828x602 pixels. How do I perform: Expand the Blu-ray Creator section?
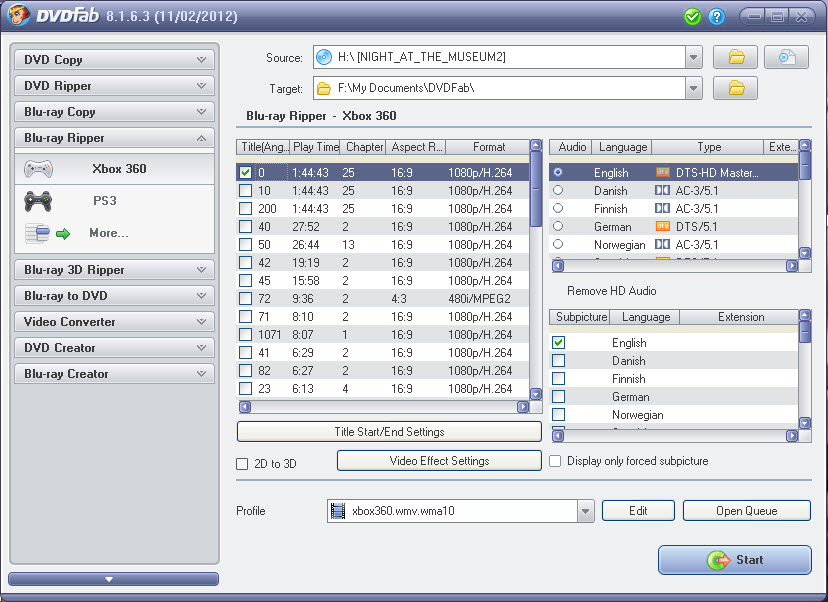click(114, 373)
